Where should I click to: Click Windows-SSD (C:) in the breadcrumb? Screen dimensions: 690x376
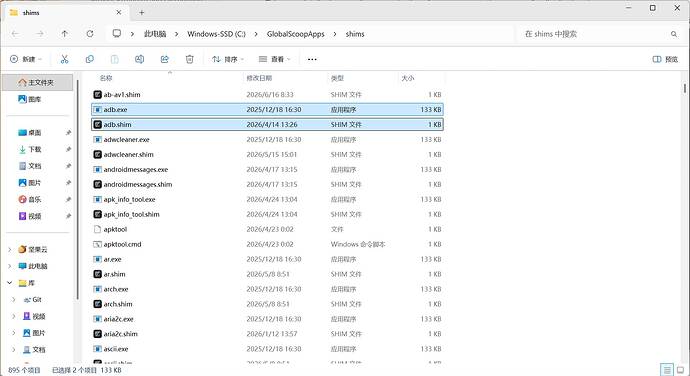pyautogui.click(x=216, y=34)
